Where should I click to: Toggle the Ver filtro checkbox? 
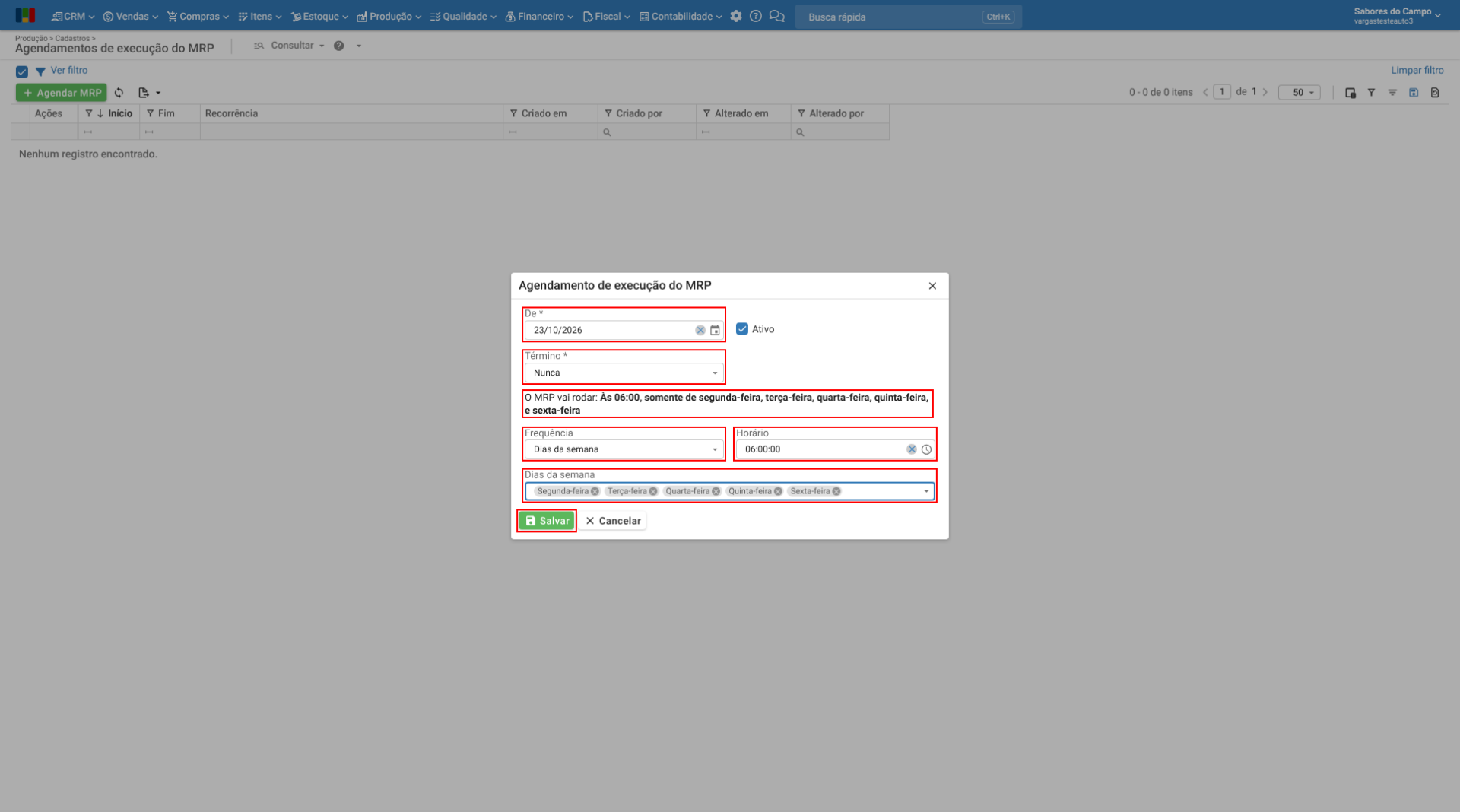coord(22,71)
